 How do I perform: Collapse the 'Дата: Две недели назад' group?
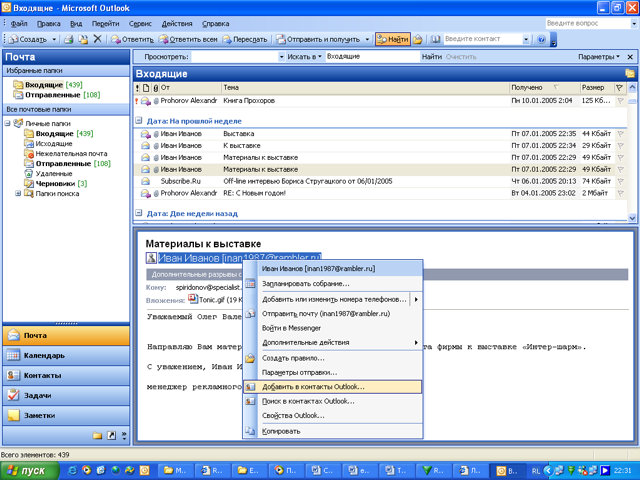click(x=139, y=213)
